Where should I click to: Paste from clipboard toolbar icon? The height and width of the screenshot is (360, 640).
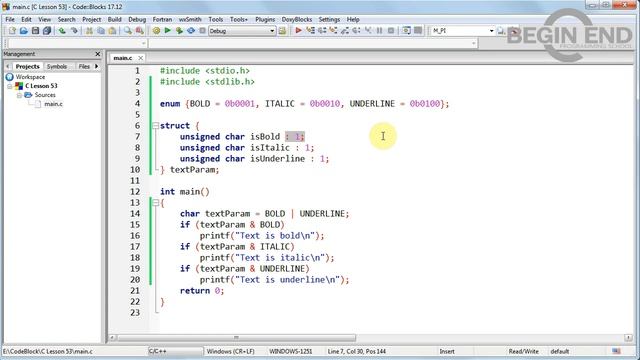point(112,31)
